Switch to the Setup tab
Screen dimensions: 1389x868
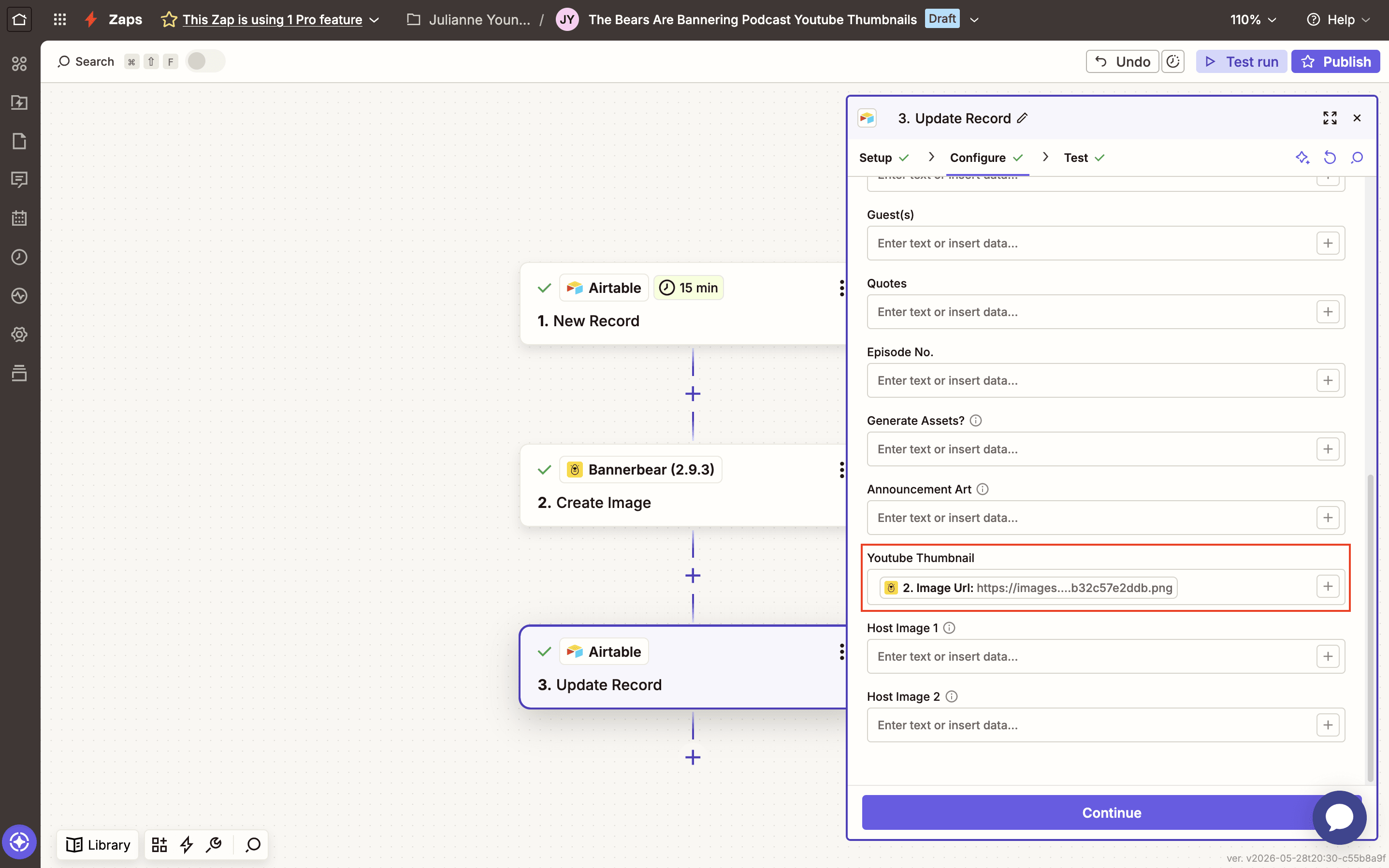coord(883,157)
